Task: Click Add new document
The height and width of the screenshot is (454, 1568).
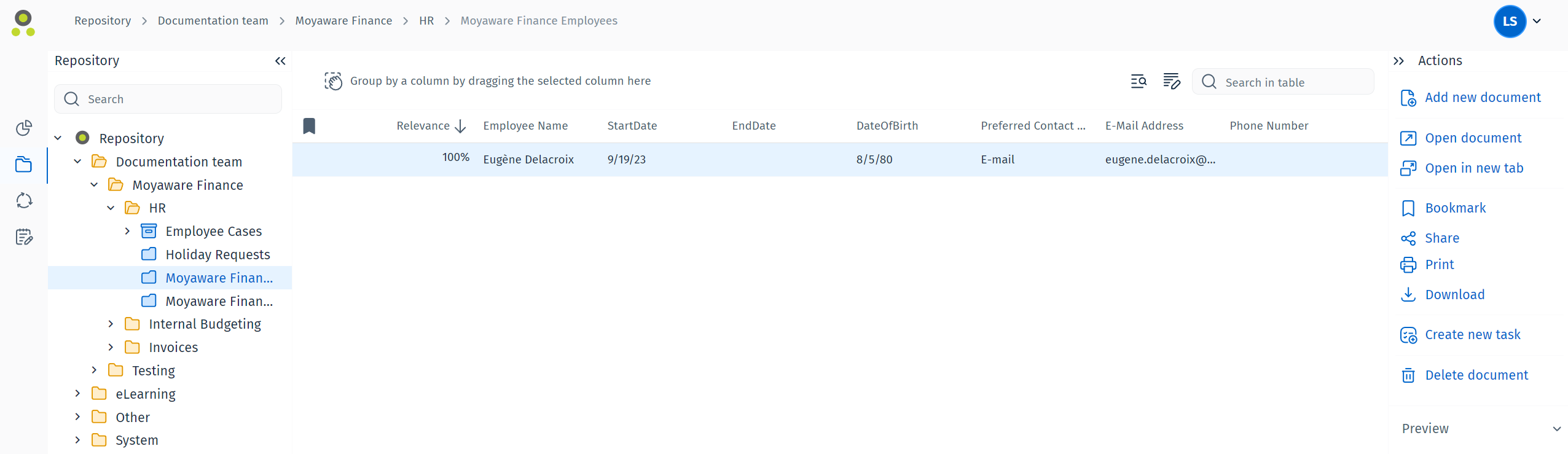Action: (1482, 98)
